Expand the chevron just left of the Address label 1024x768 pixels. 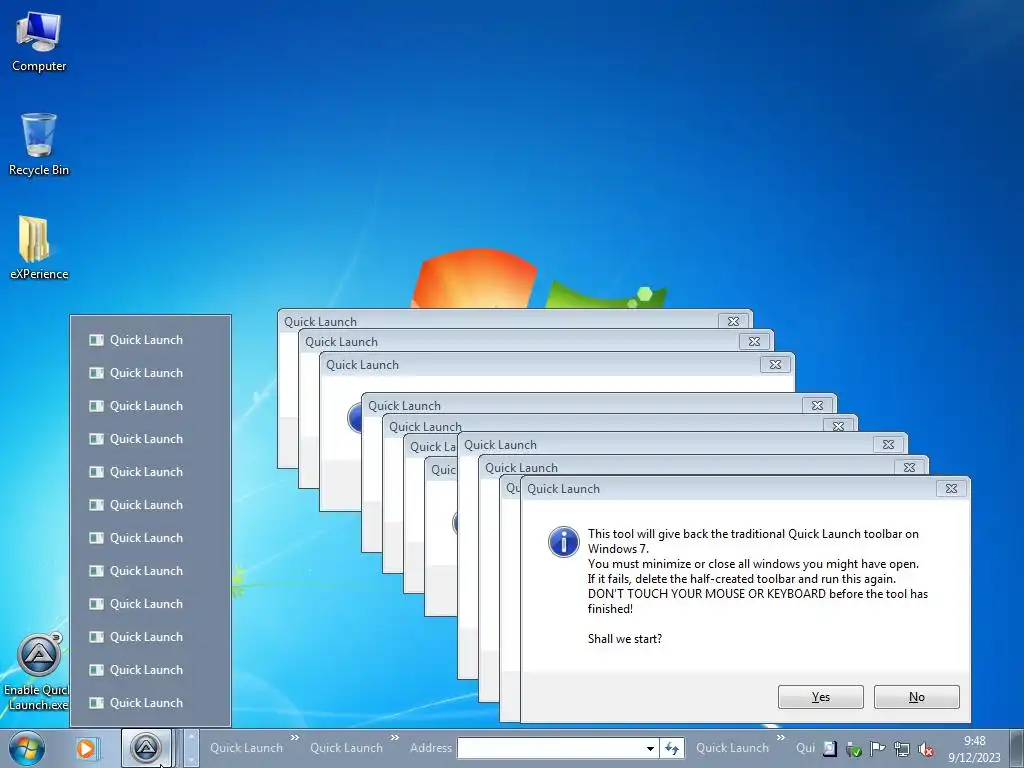394,737
